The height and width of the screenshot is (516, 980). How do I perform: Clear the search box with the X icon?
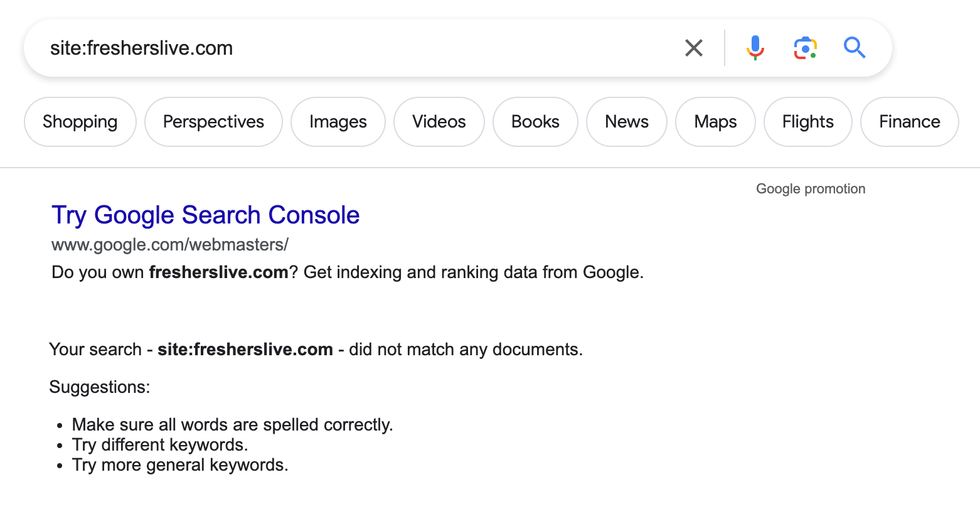(x=693, y=48)
